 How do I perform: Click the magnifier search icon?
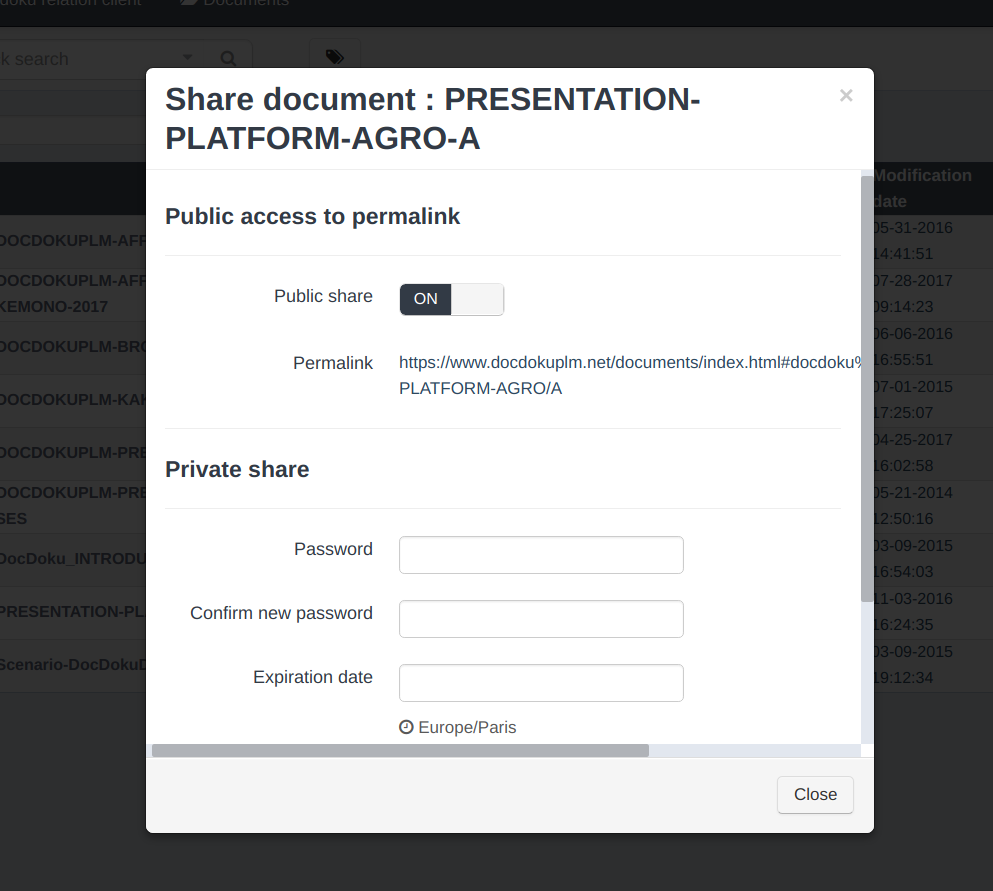pyautogui.click(x=229, y=59)
